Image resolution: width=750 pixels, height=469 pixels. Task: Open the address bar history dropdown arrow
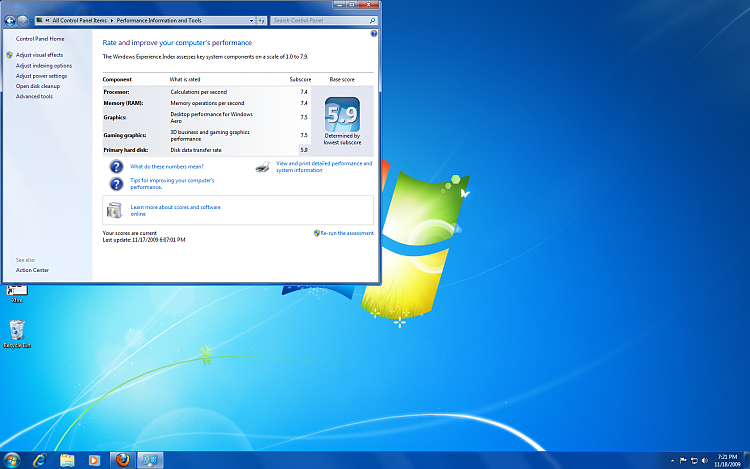pos(252,21)
